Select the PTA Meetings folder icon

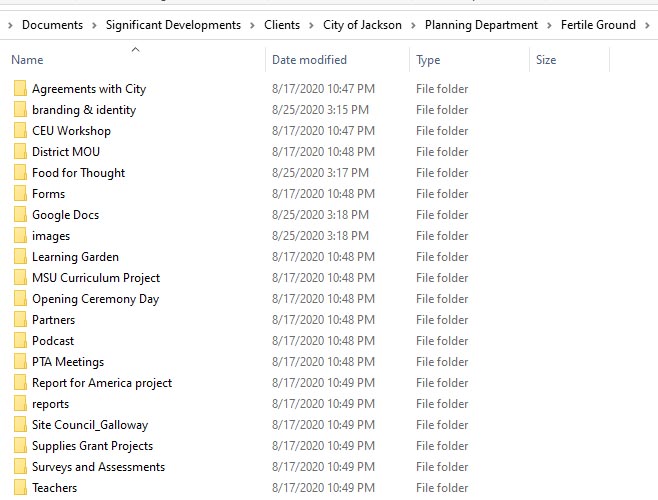pos(20,361)
